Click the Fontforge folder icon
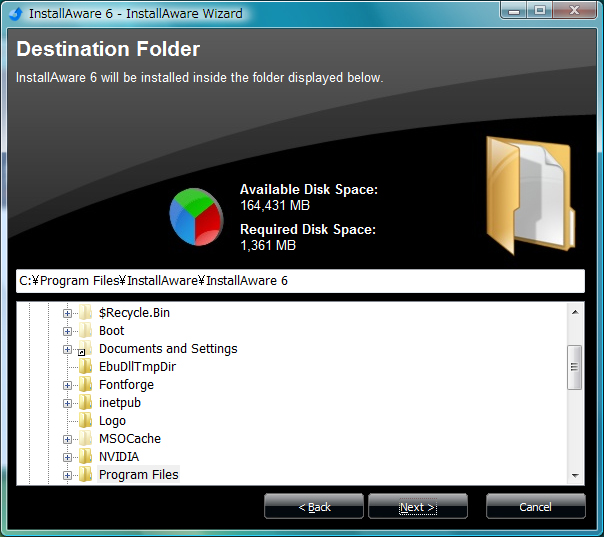604x537 pixels. point(86,384)
